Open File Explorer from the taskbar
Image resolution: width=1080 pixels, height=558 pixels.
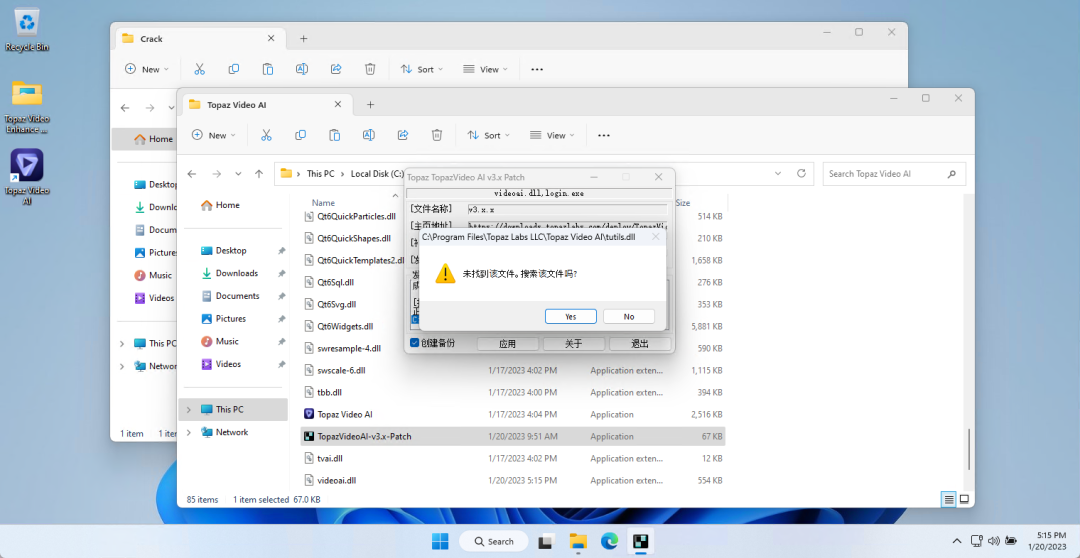point(578,541)
